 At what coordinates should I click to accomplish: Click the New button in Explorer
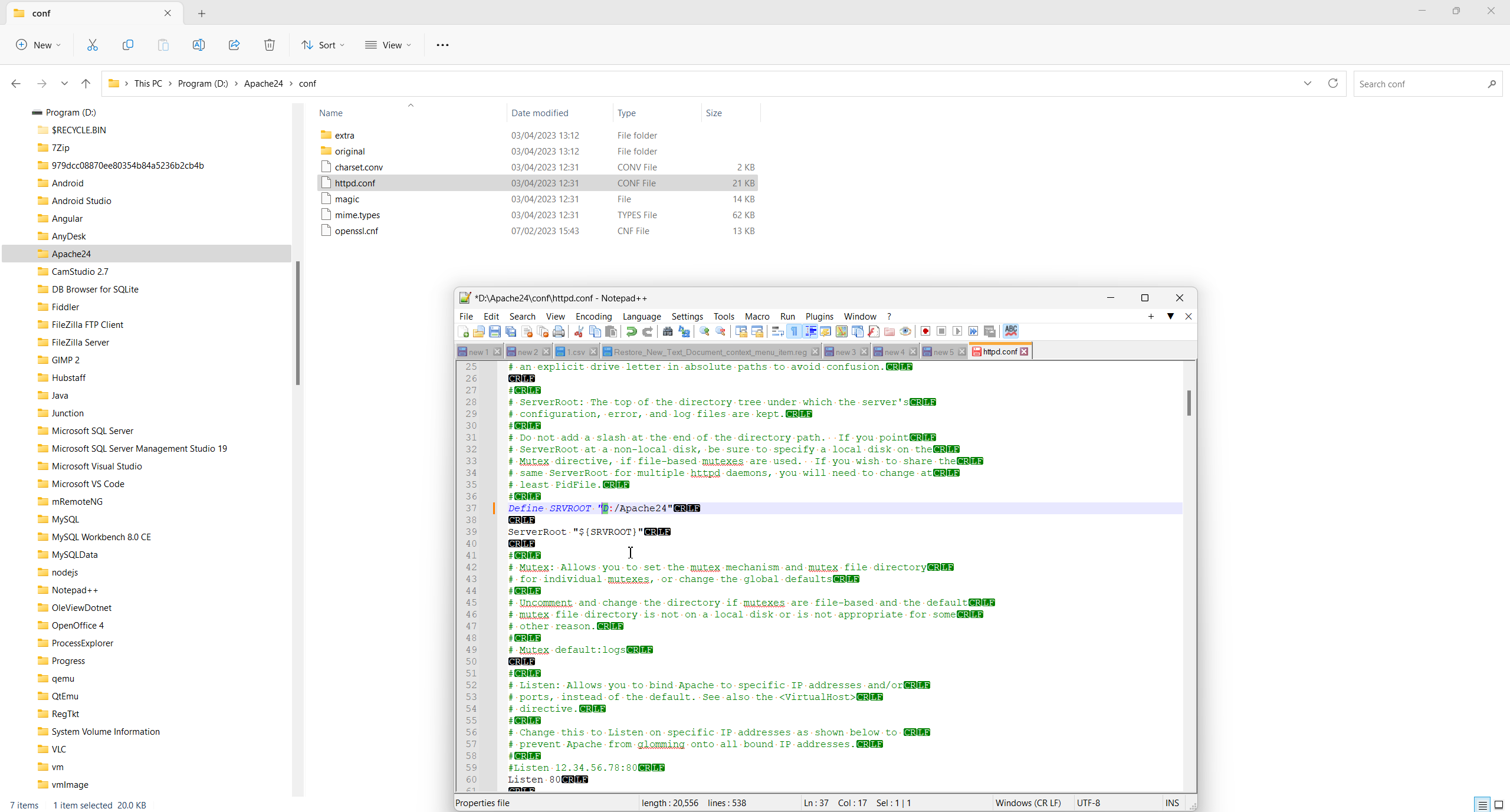pyautogui.click(x=38, y=45)
